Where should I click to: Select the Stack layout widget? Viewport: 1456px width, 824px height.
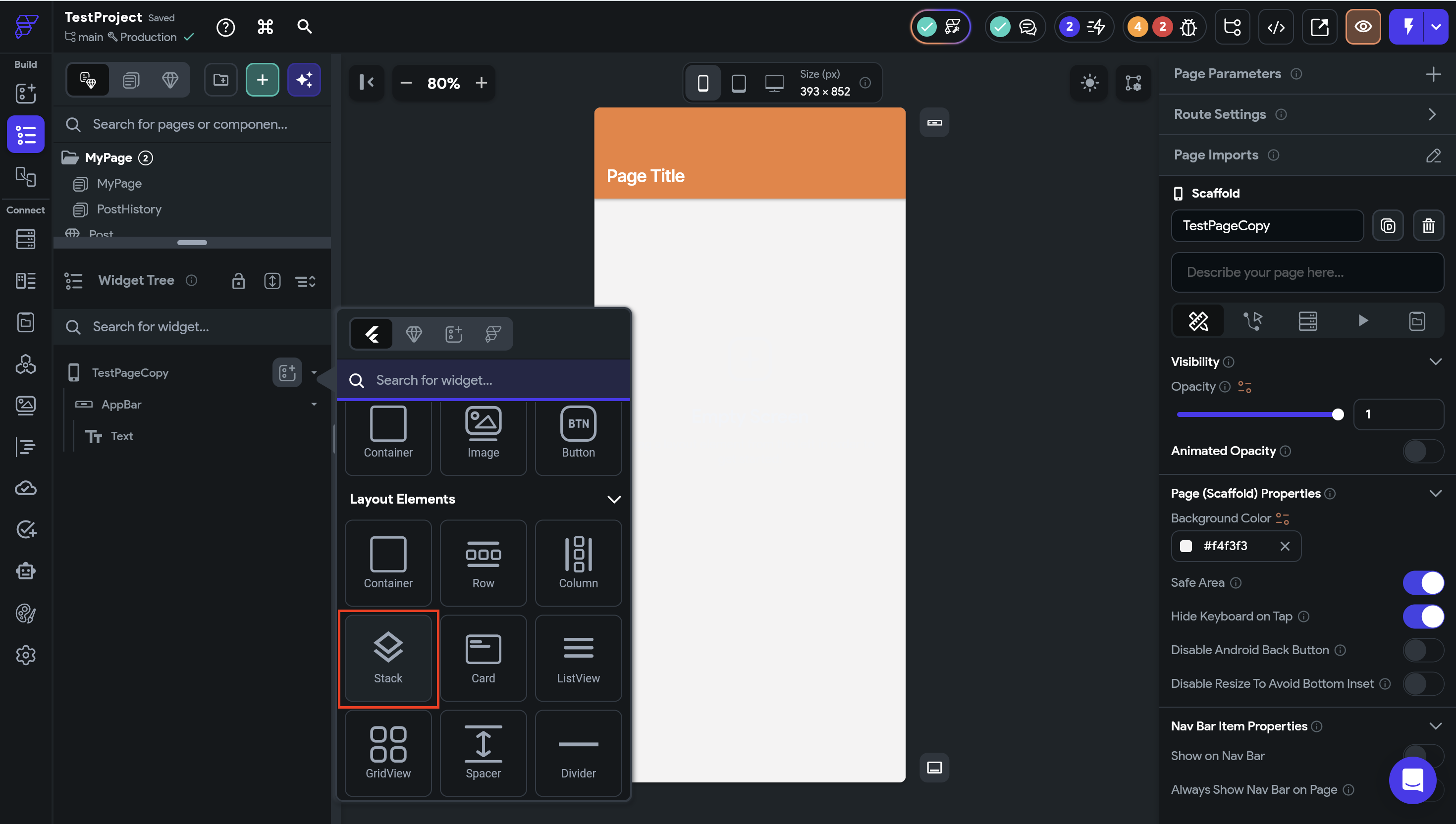[x=388, y=658]
